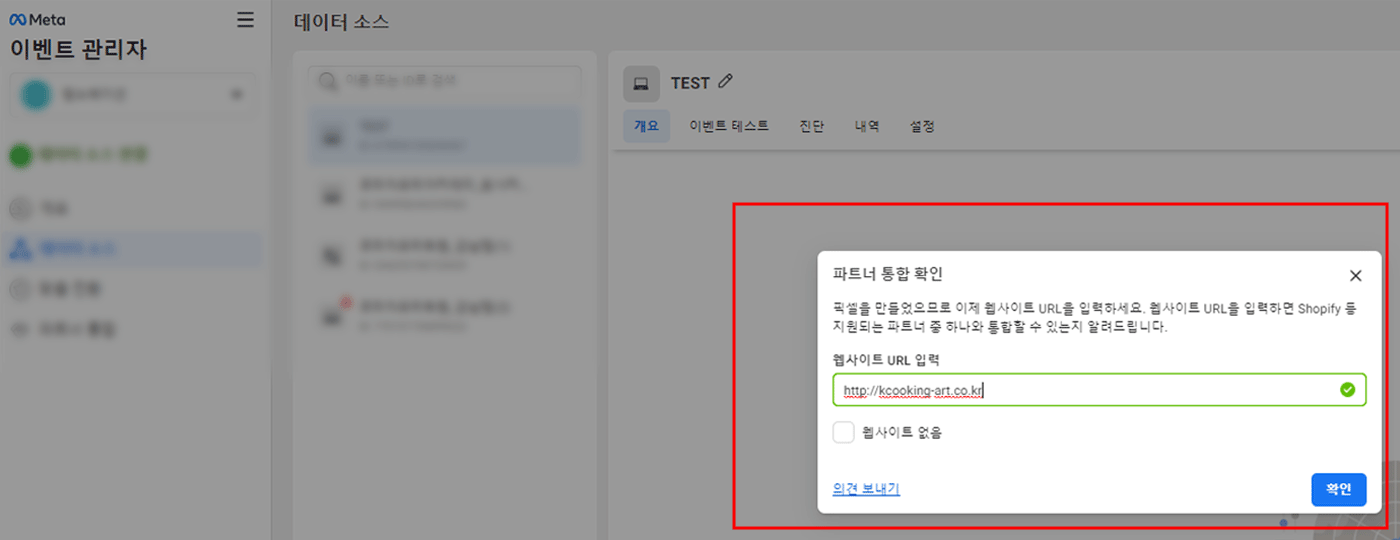The image size is (1400, 540).
Task: Expand the business account selector dropdown
Action: (x=132, y=95)
